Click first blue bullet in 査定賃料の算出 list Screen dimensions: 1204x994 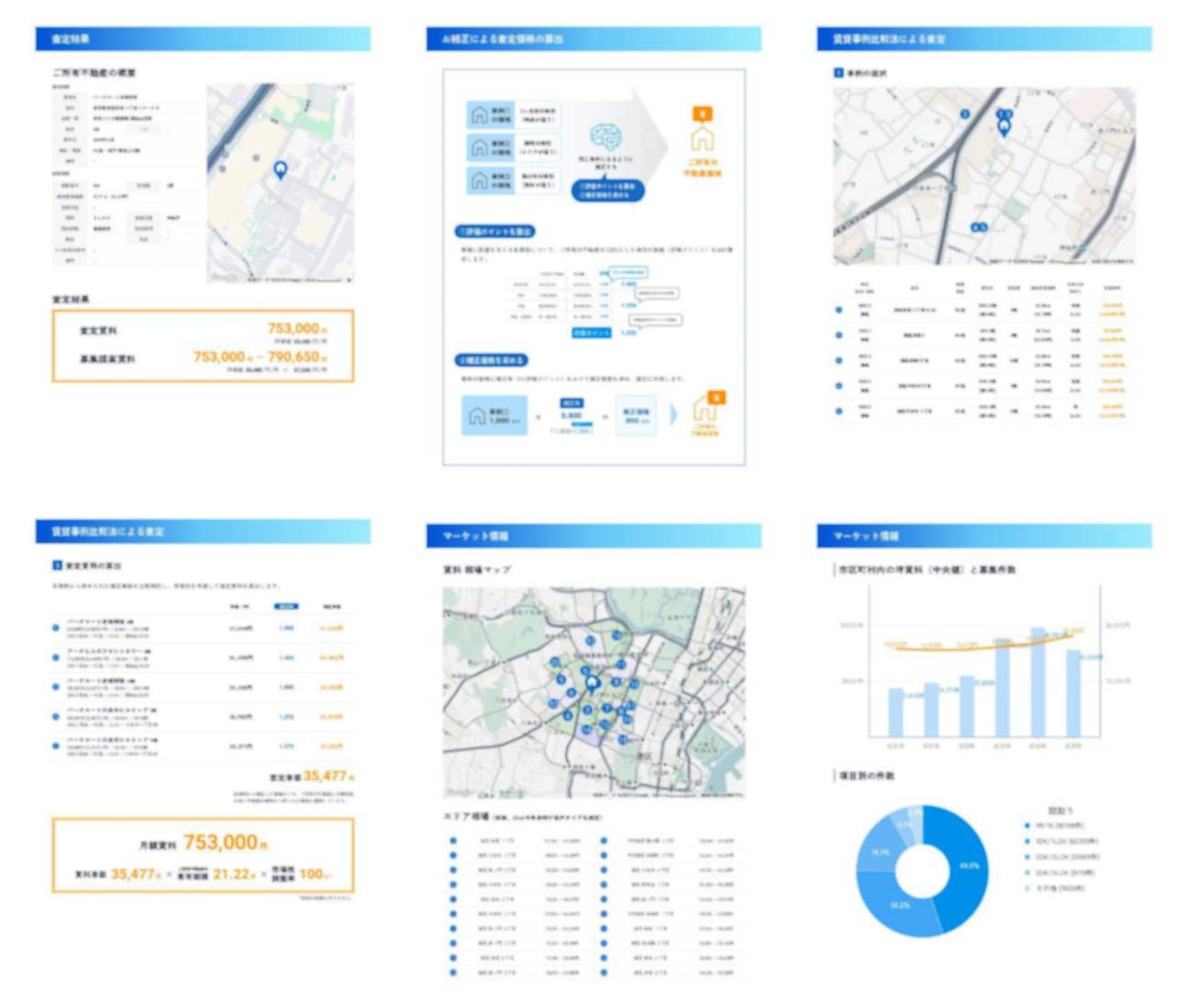coord(56,629)
